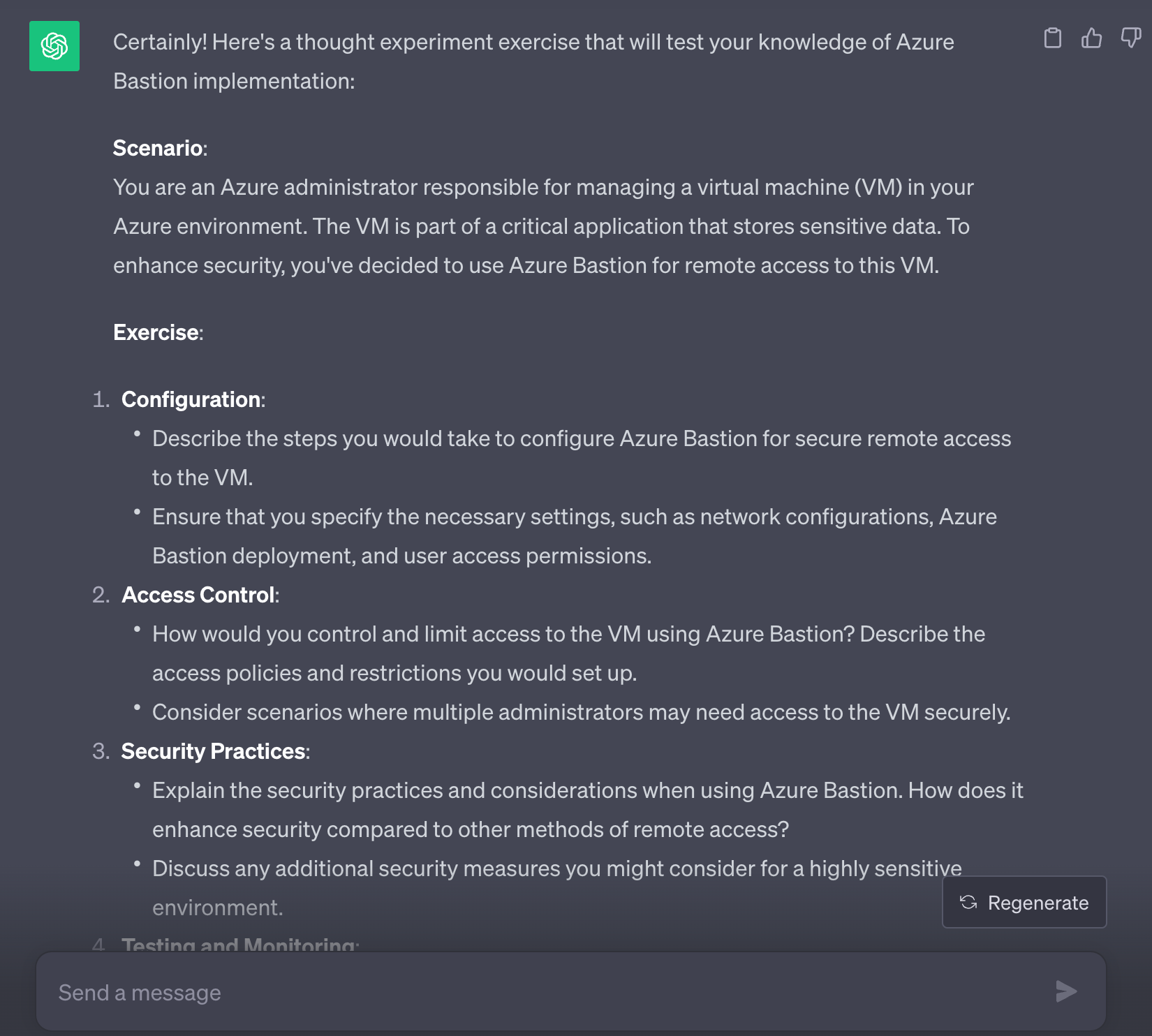The image size is (1152, 1036).
Task: Click the bullet starting "Ensure that you specify"
Action: 574,517
